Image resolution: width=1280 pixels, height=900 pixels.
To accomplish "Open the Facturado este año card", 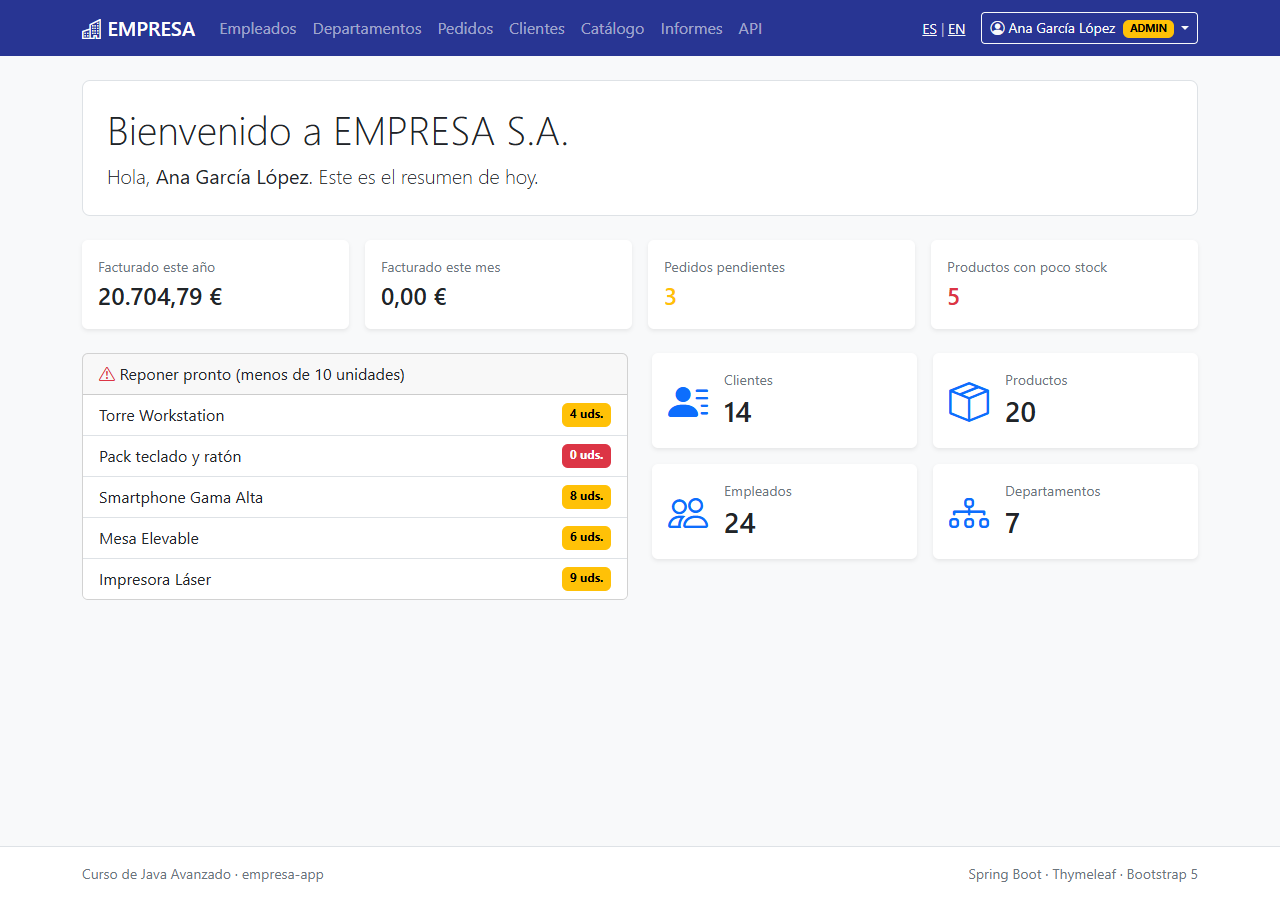I will tap(215, 284).
